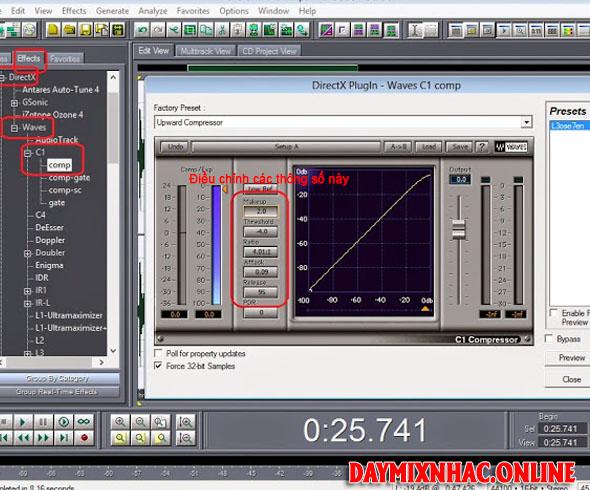Image resolution: width=590 pixels, height=490 pixels.
Task: Click the Output fader handle
Action: point(459,229)
